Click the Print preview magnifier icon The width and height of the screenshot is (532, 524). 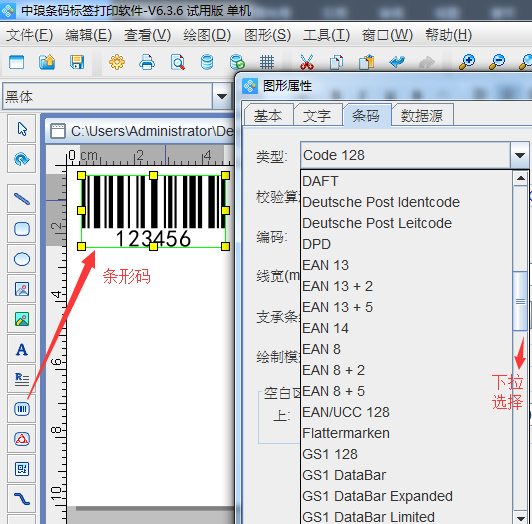coord(177,62)
